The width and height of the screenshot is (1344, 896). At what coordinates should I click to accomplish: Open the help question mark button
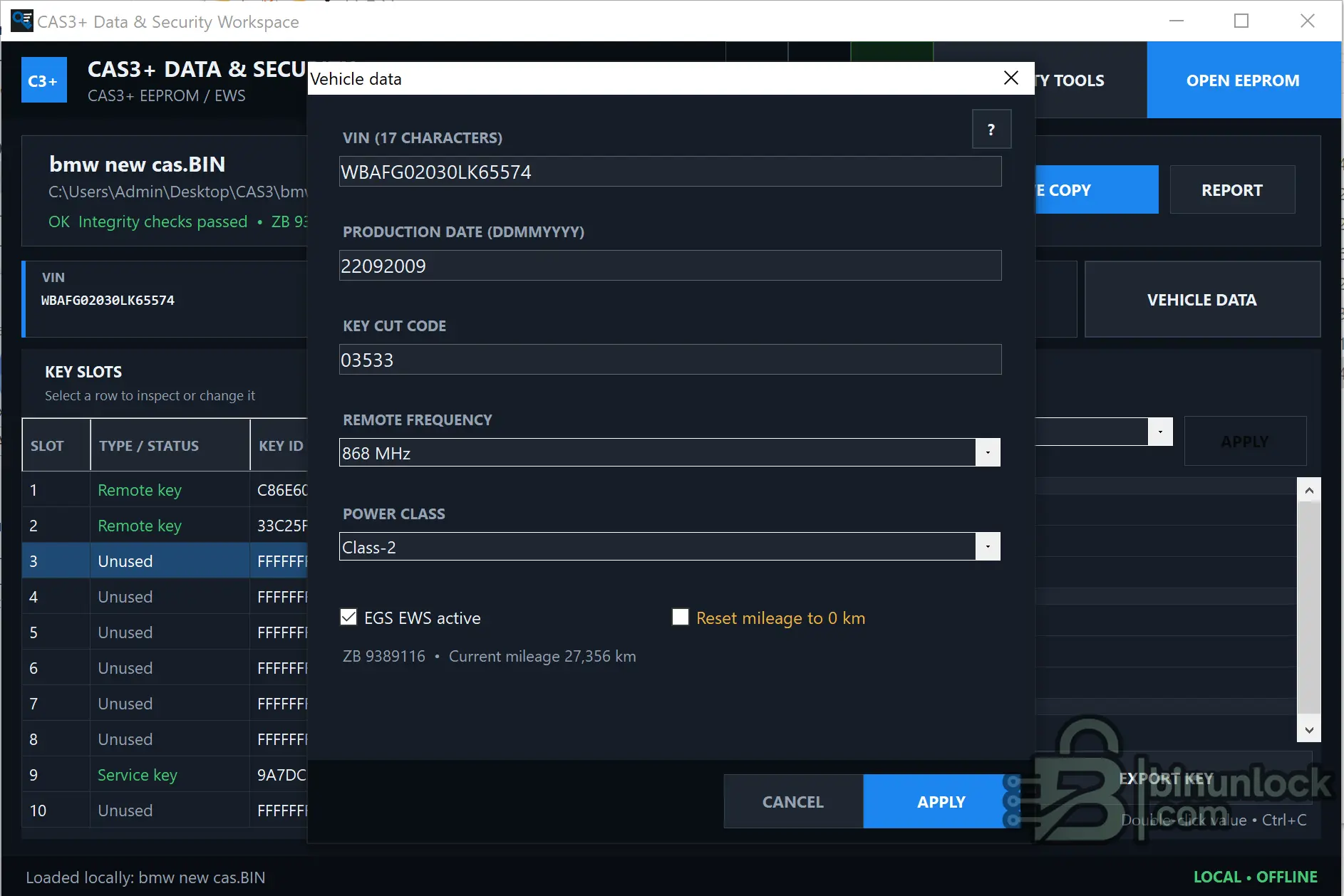click(x=991, y=129)
